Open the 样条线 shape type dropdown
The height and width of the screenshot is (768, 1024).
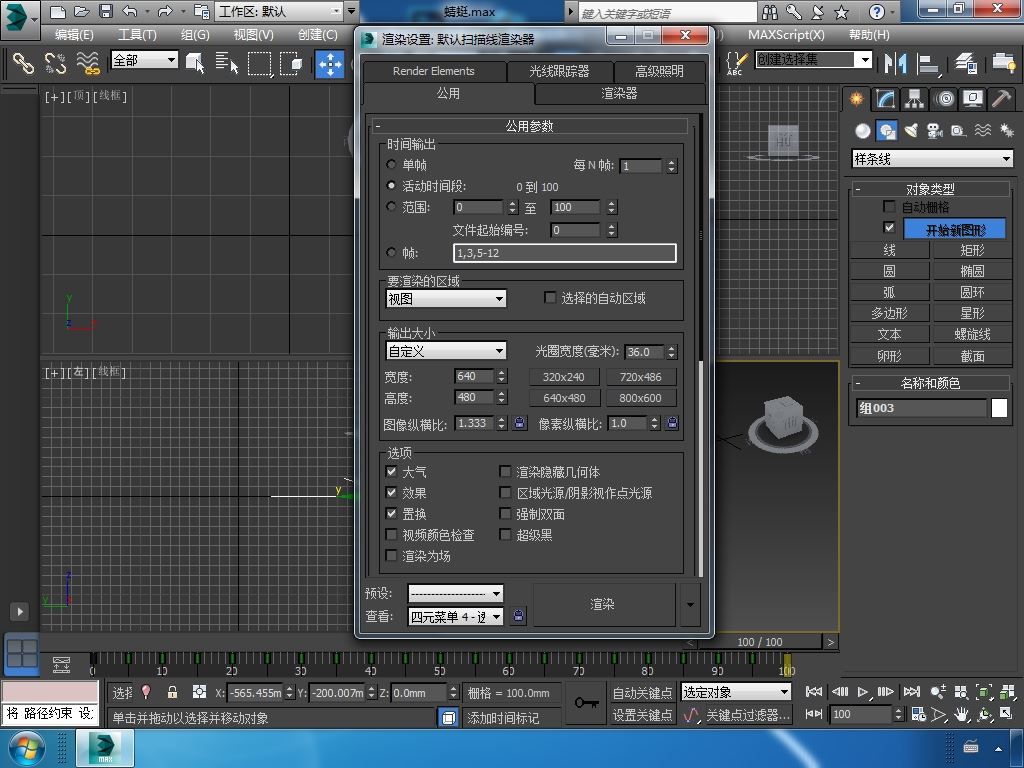click(933, 159)
